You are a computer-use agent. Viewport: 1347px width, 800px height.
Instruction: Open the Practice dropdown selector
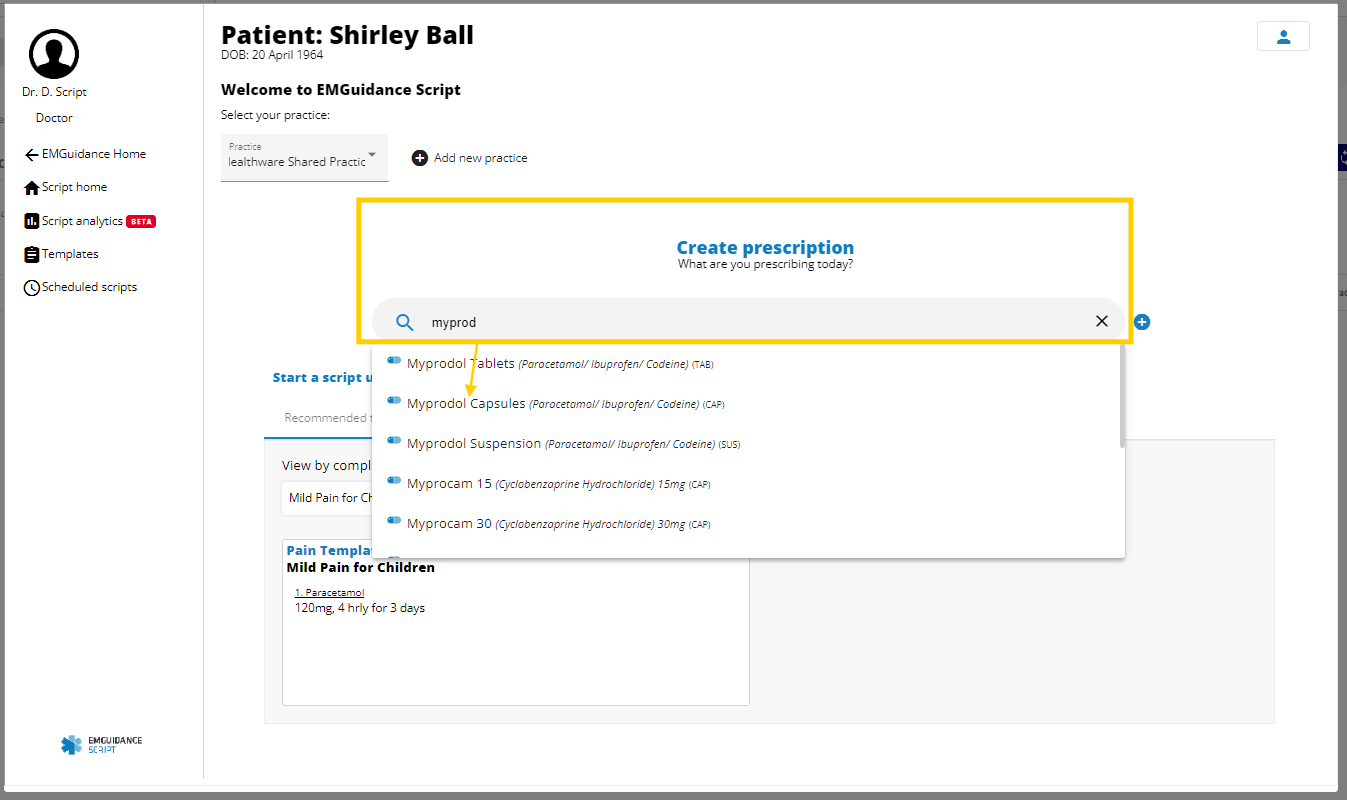point(304,158)
